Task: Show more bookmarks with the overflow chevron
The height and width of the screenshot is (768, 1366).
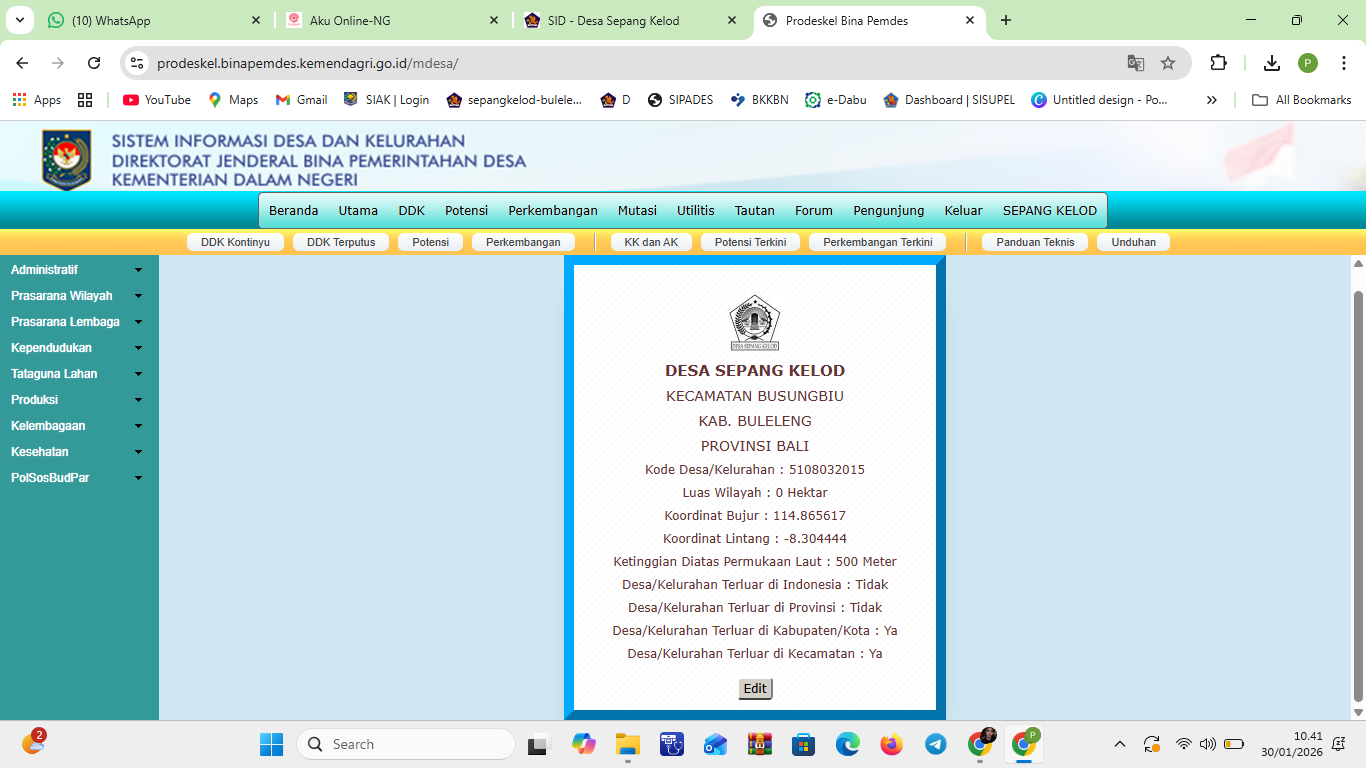Action: 1212,100
